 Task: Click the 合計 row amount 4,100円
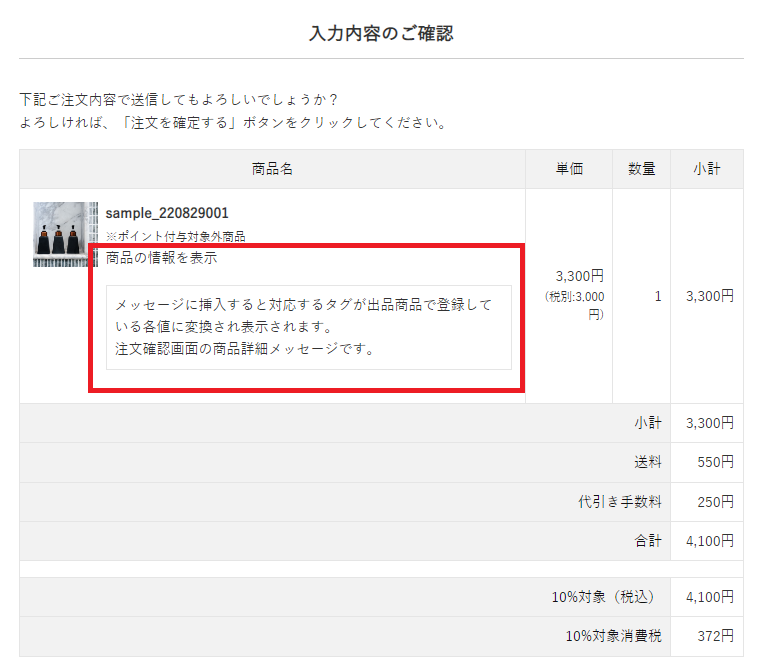[710, 541]
